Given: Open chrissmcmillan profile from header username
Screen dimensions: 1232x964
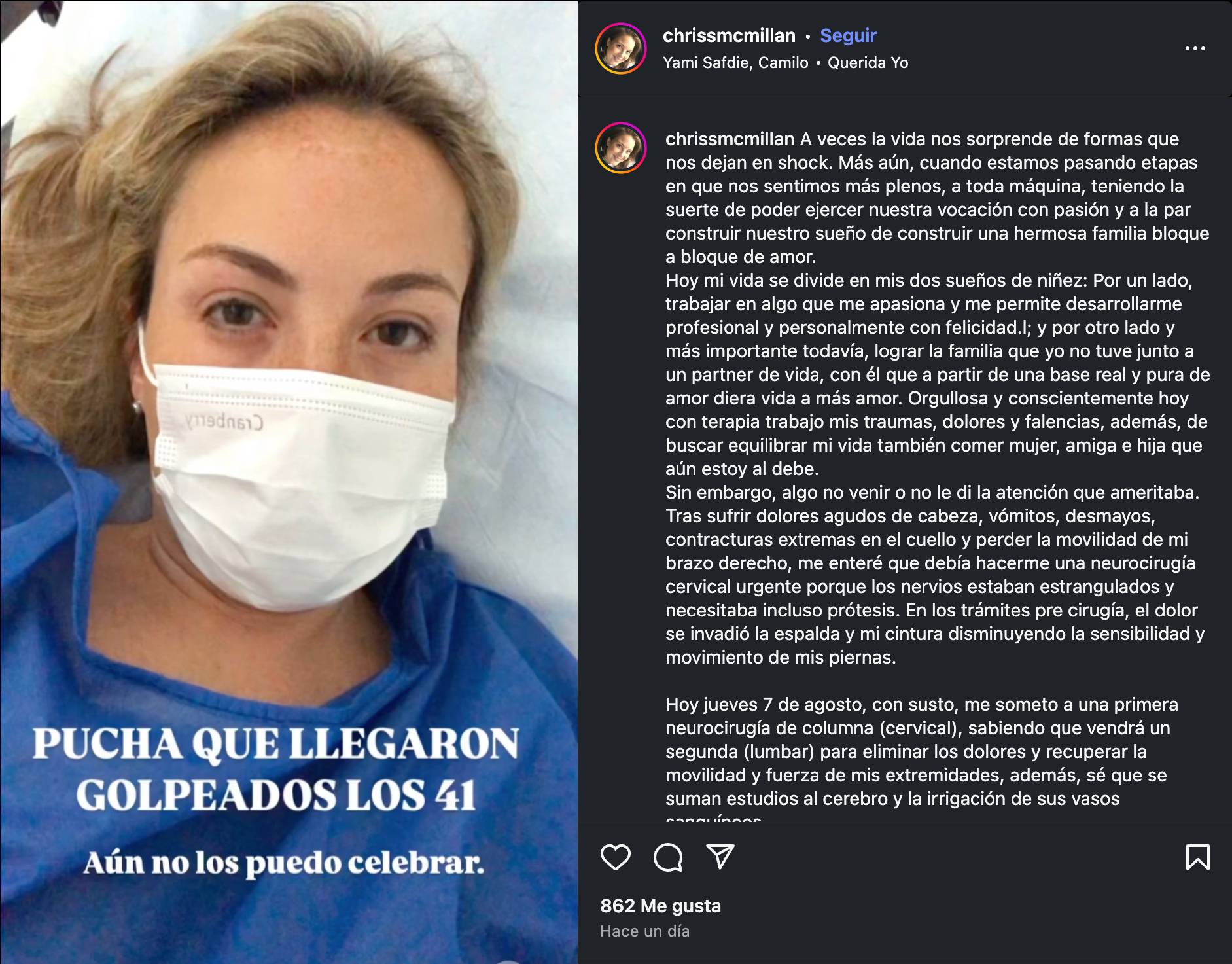Looking at the screenshot, I should [x=729, y=35].
